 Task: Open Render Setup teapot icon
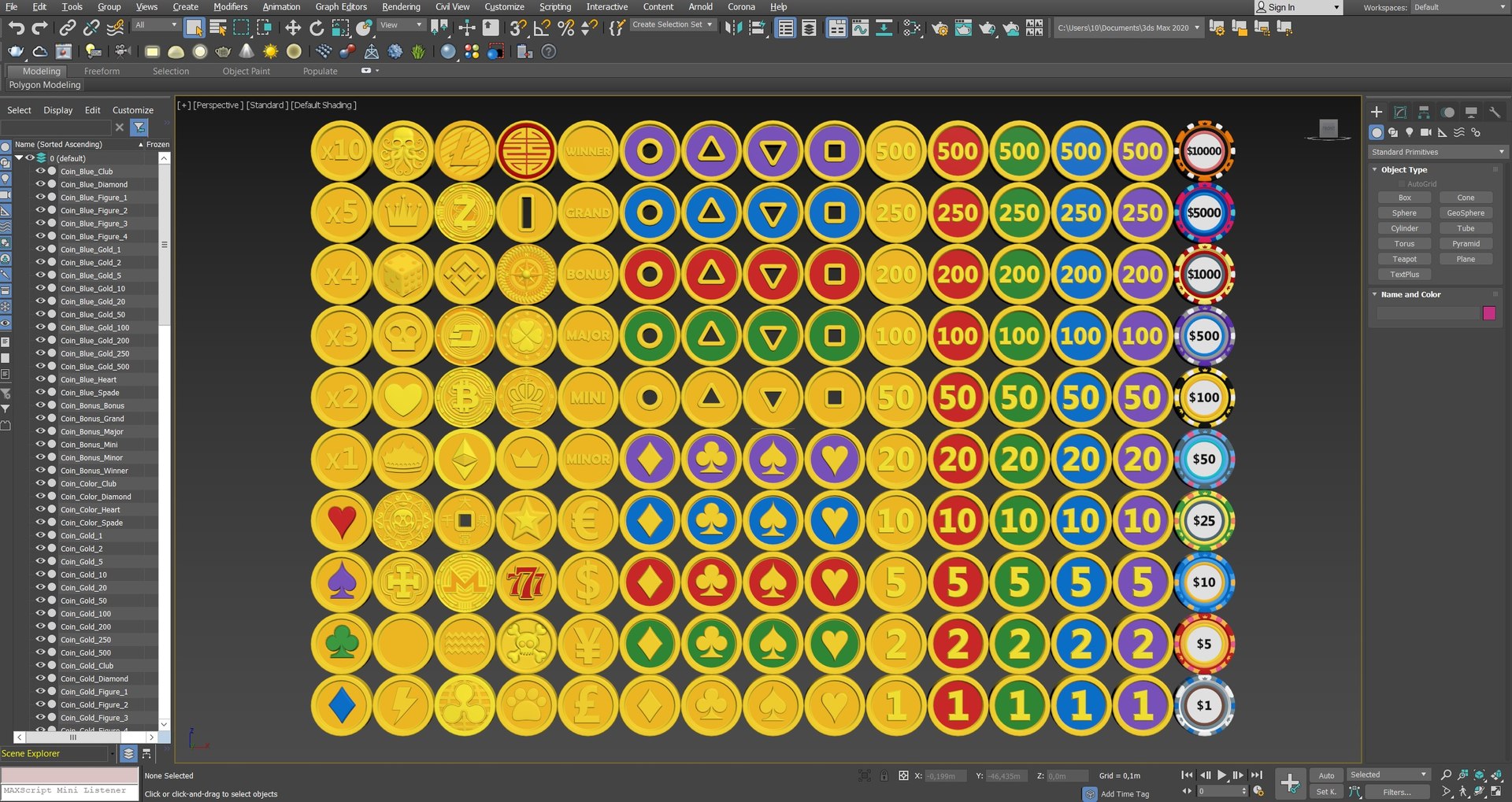(939, 28)
